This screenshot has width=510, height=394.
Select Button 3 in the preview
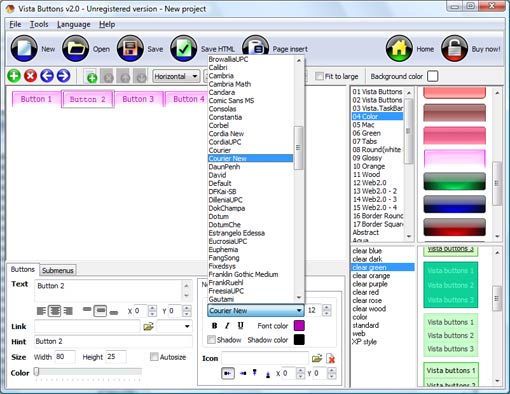click(x=138, y=99)
